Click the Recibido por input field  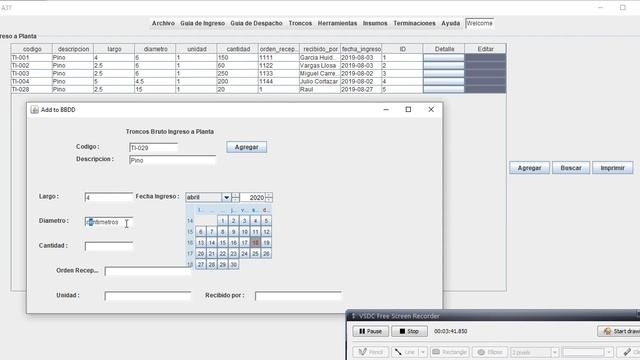click(298, 296)
